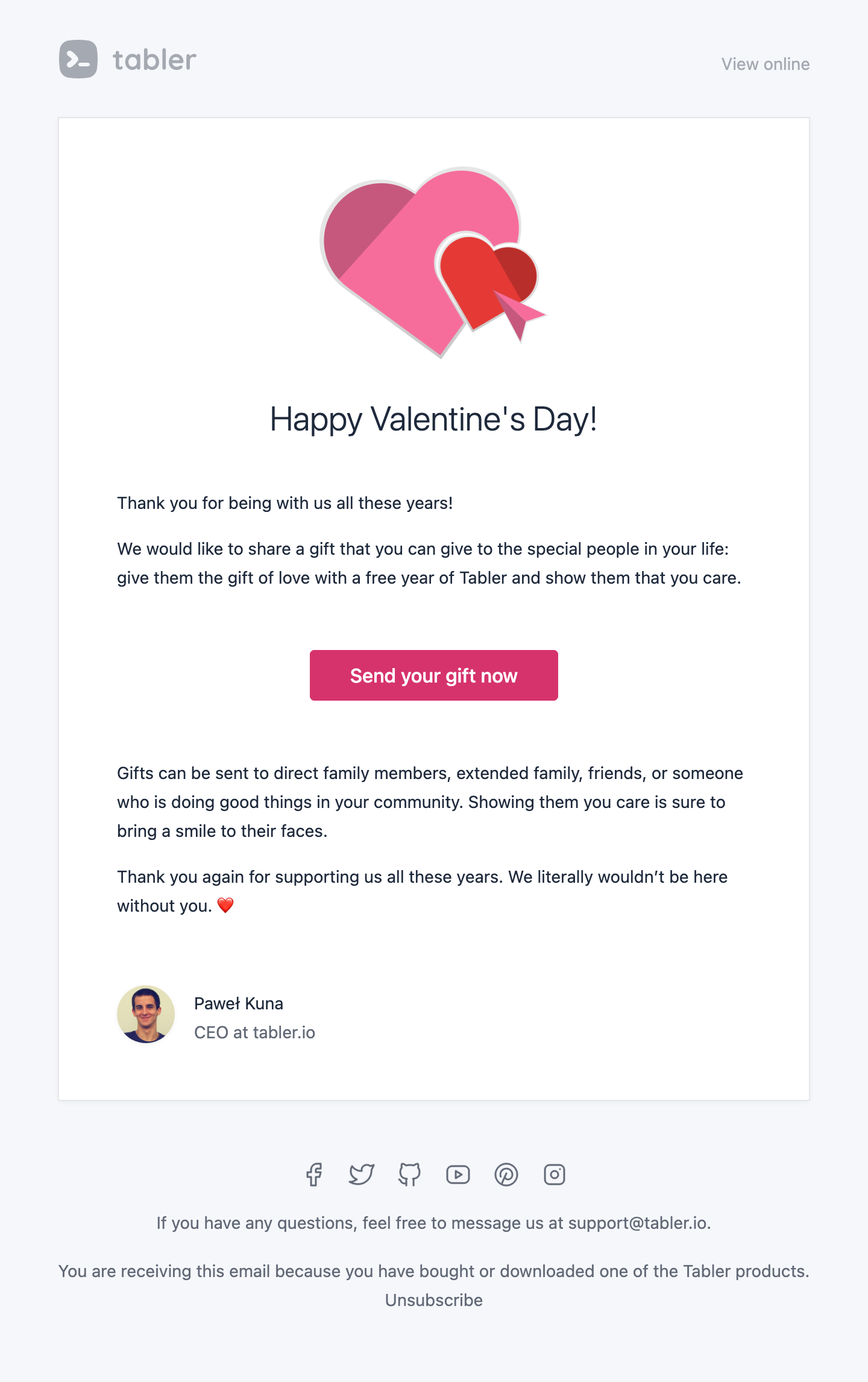Click the tabler wordmark text
Image resolution: width=868 pixels, height=1382 pixels.
tap(154, 60)
